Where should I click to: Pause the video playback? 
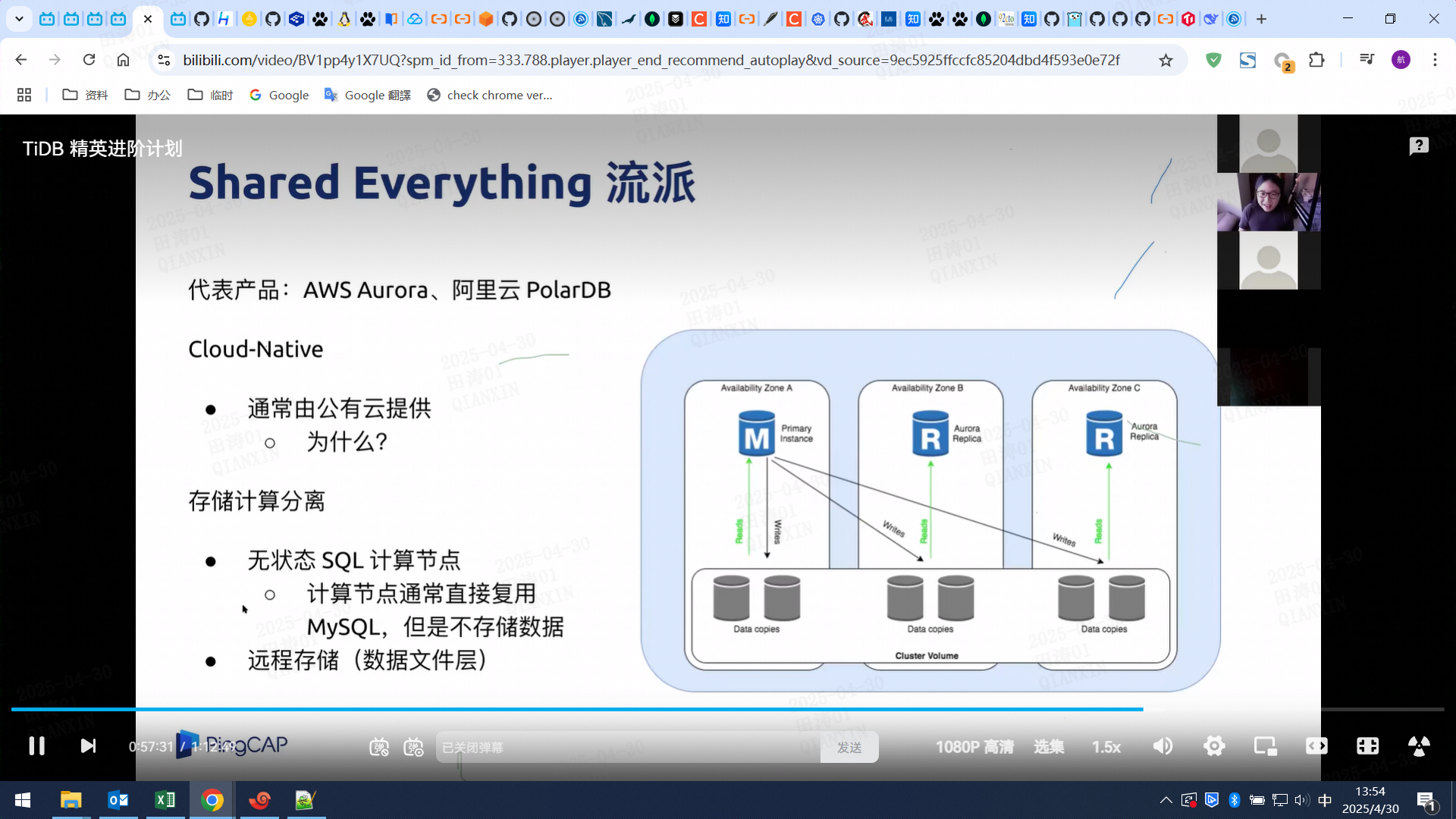click(x=36, y=746)
